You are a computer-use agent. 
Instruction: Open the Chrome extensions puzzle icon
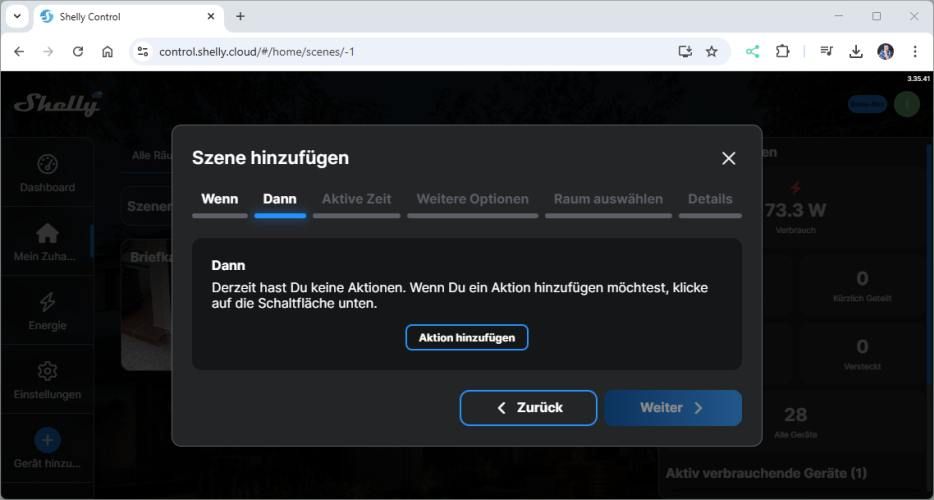(783, 51)
